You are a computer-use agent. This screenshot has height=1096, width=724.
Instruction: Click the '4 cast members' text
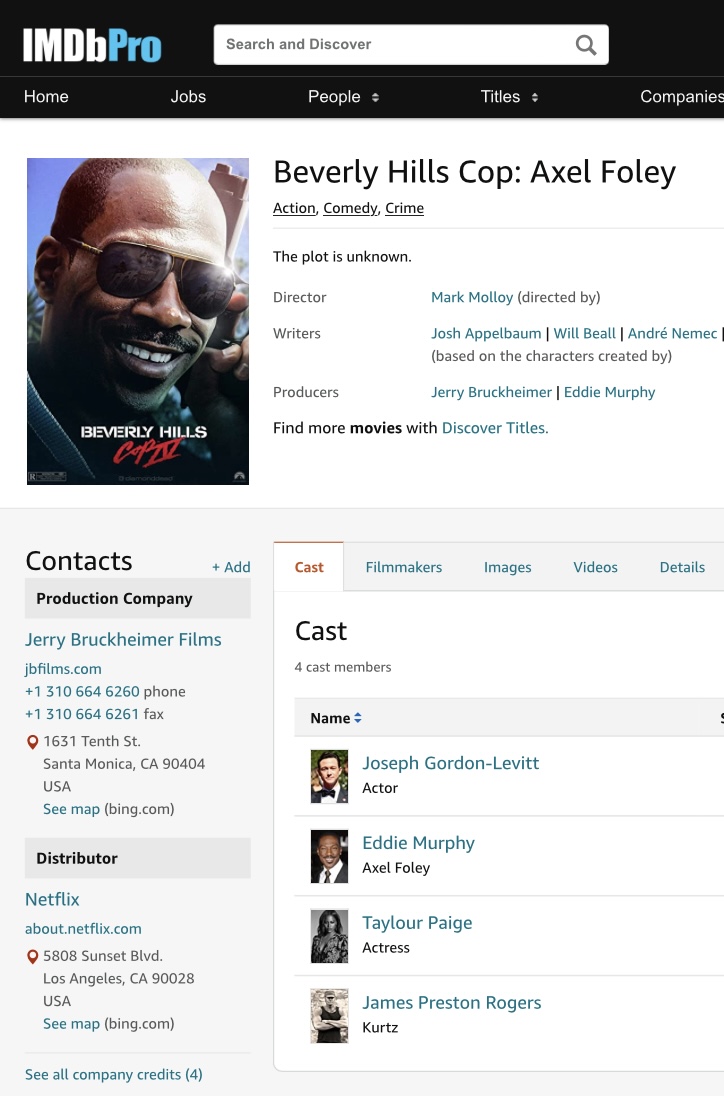click(x=343, y=667)
